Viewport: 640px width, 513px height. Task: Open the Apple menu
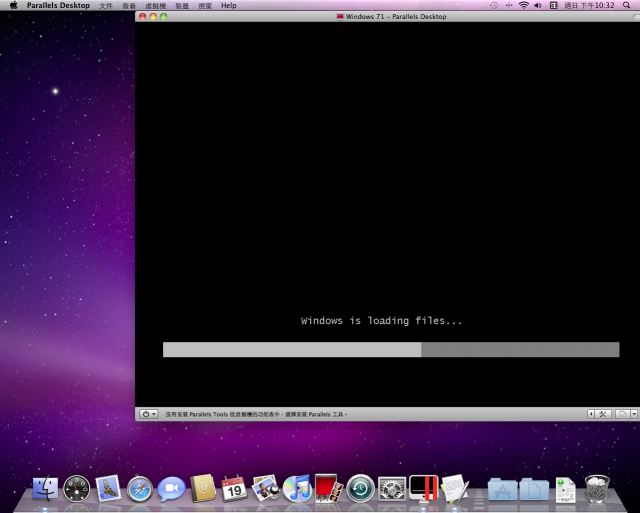pyautogui.click(x=13, y=5)
